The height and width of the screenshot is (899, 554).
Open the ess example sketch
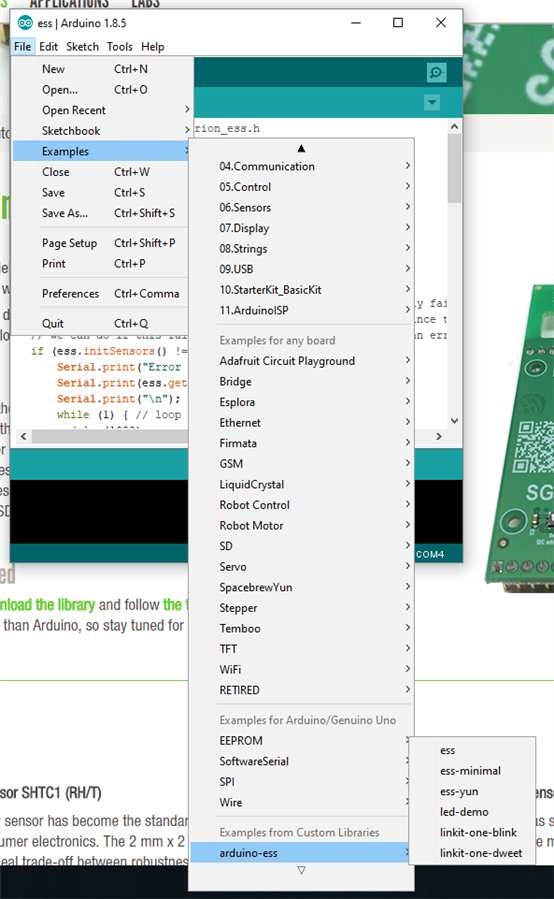(472, 751)
